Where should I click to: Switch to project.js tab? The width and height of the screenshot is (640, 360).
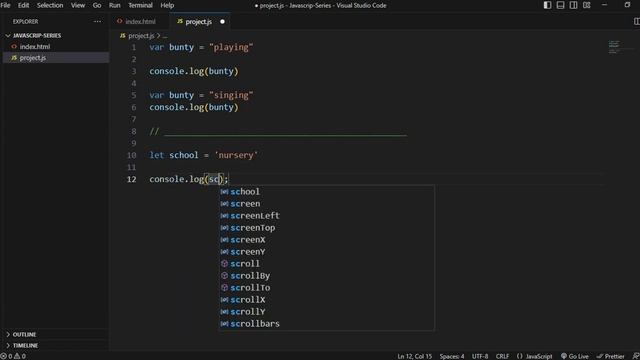pyautogui.click(x=200, y=22)
